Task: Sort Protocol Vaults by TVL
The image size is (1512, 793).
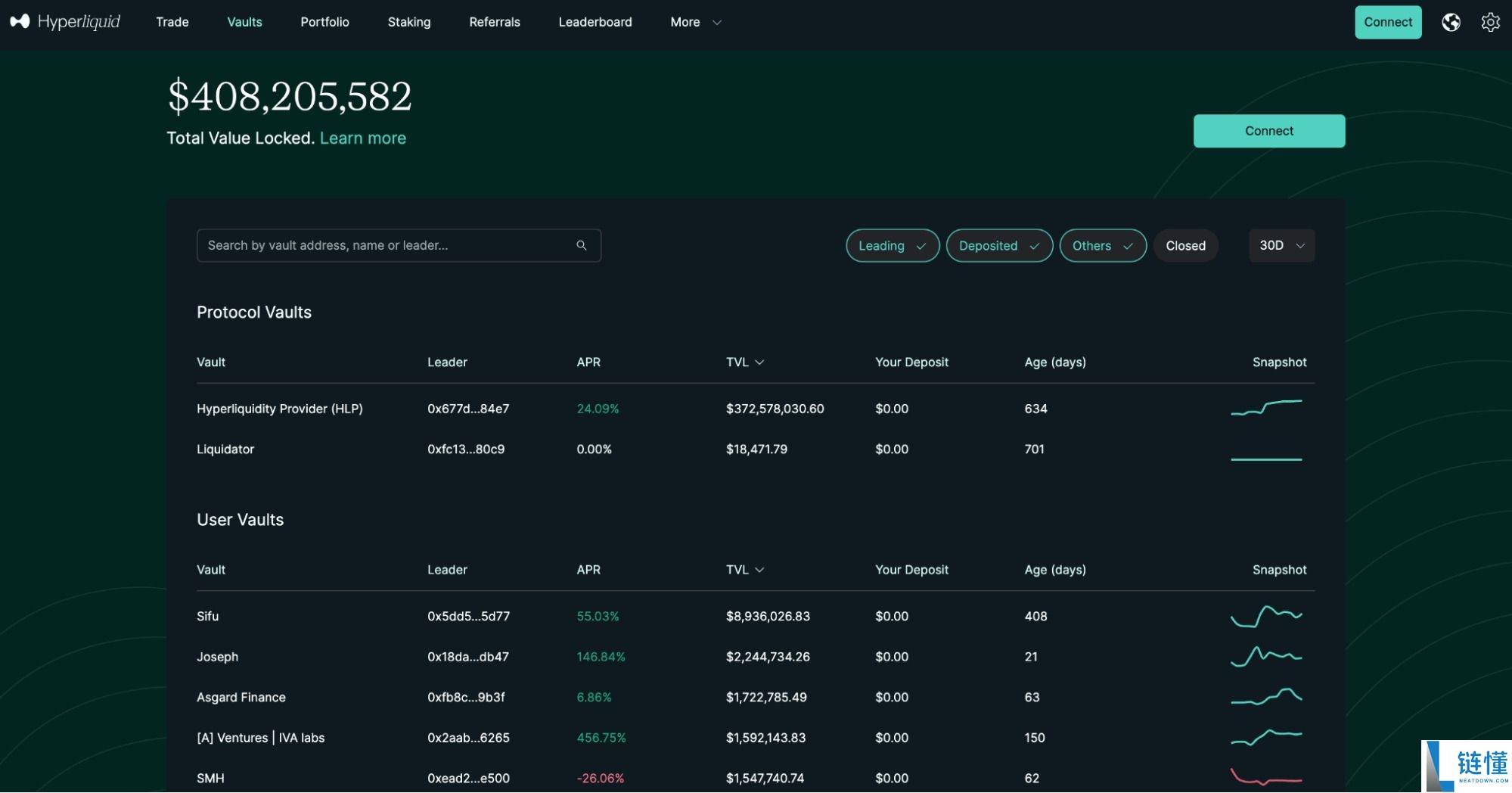Action: click(745, 362)
